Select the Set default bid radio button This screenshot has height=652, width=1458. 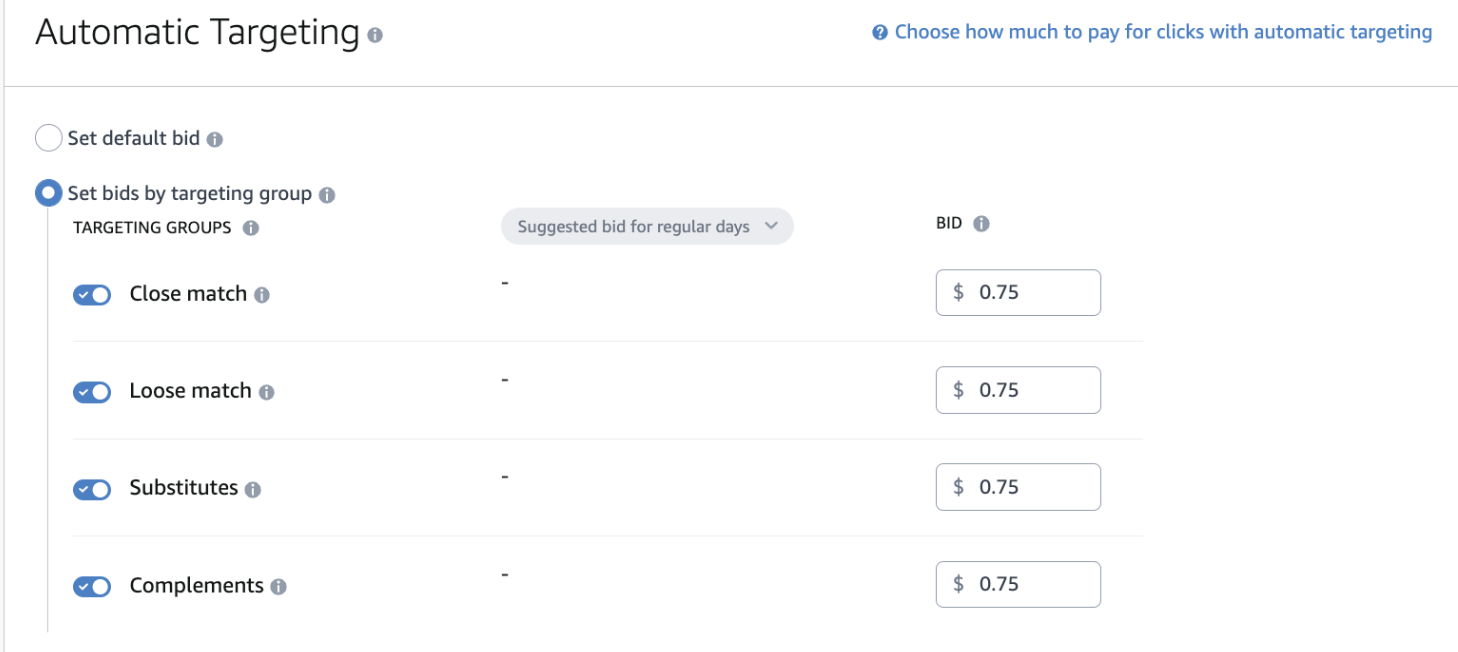click(48, 138)
